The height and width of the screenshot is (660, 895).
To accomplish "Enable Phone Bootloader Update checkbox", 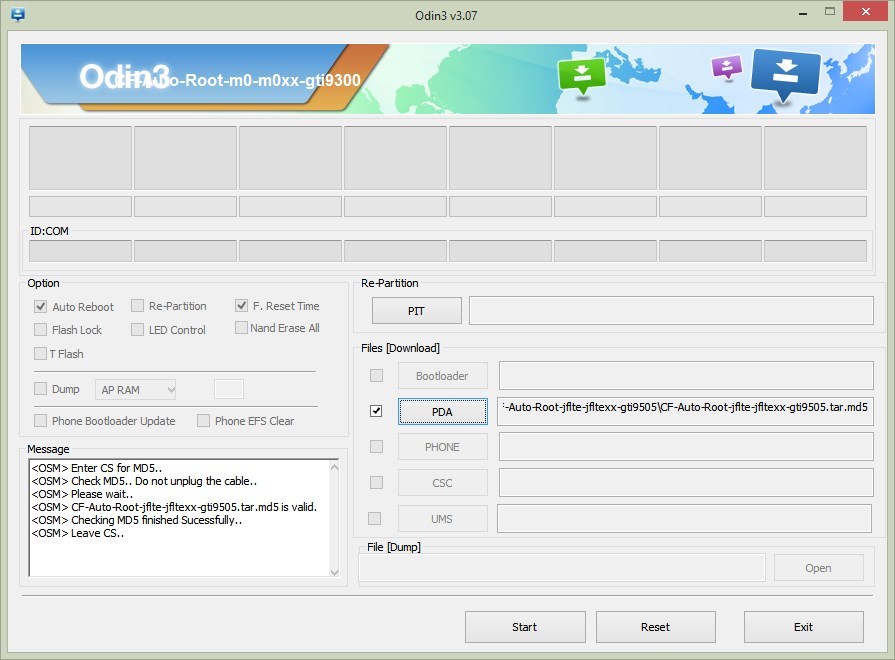I will pos(41,421).
